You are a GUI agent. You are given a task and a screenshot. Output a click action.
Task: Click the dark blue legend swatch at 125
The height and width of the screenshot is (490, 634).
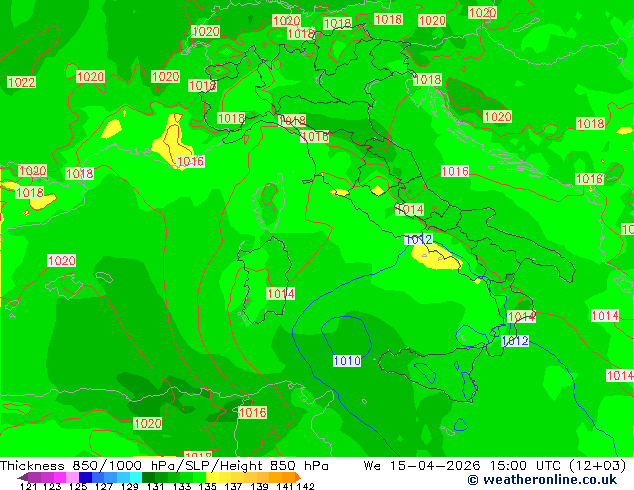click(85, 477)
